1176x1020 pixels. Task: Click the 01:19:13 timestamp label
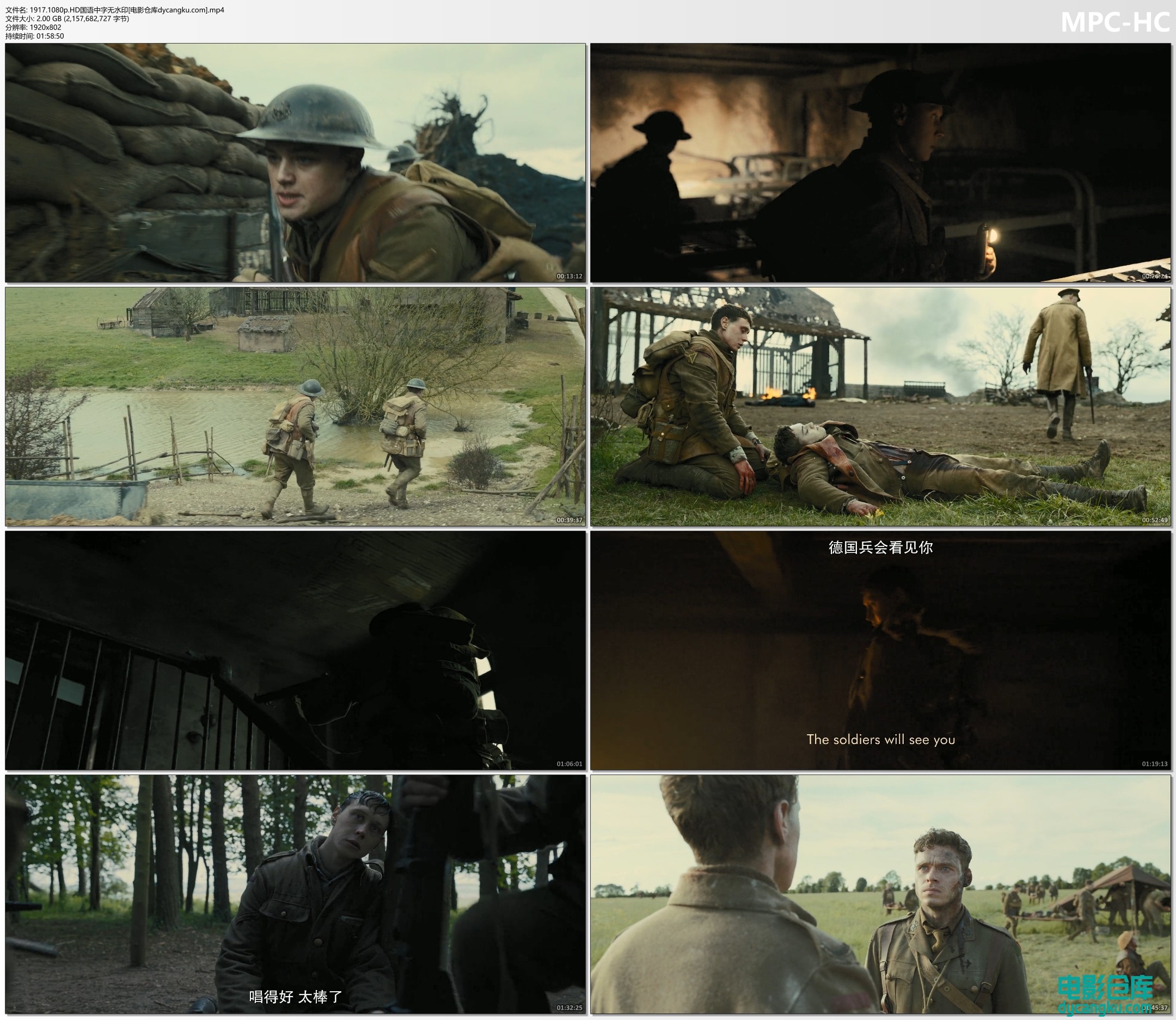pos(1154,764)
